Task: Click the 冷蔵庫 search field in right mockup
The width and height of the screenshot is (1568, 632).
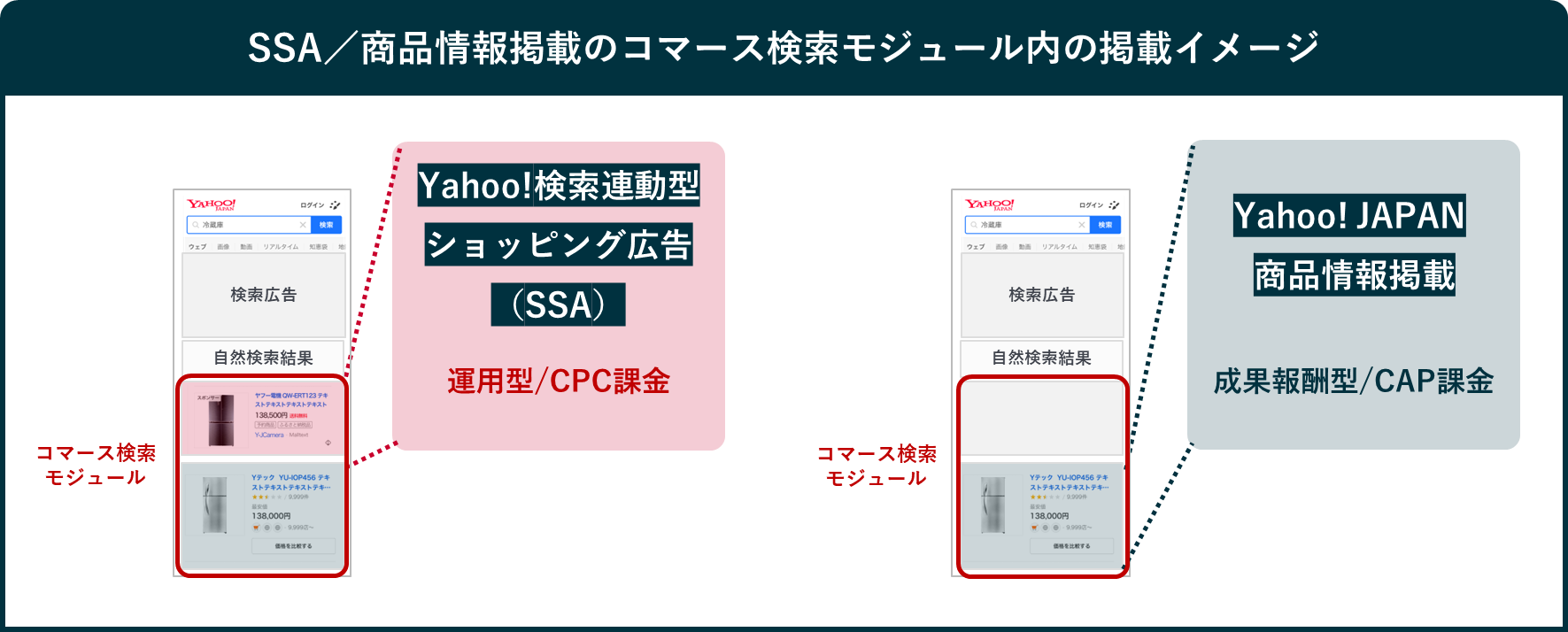Action: [1027, 225]
